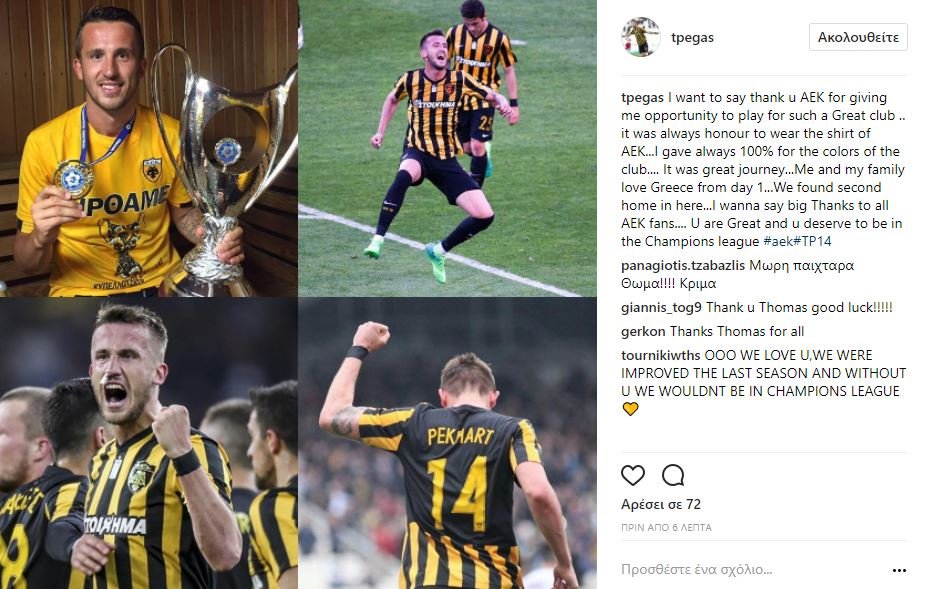Open the tpegas profile avatar

641,37
